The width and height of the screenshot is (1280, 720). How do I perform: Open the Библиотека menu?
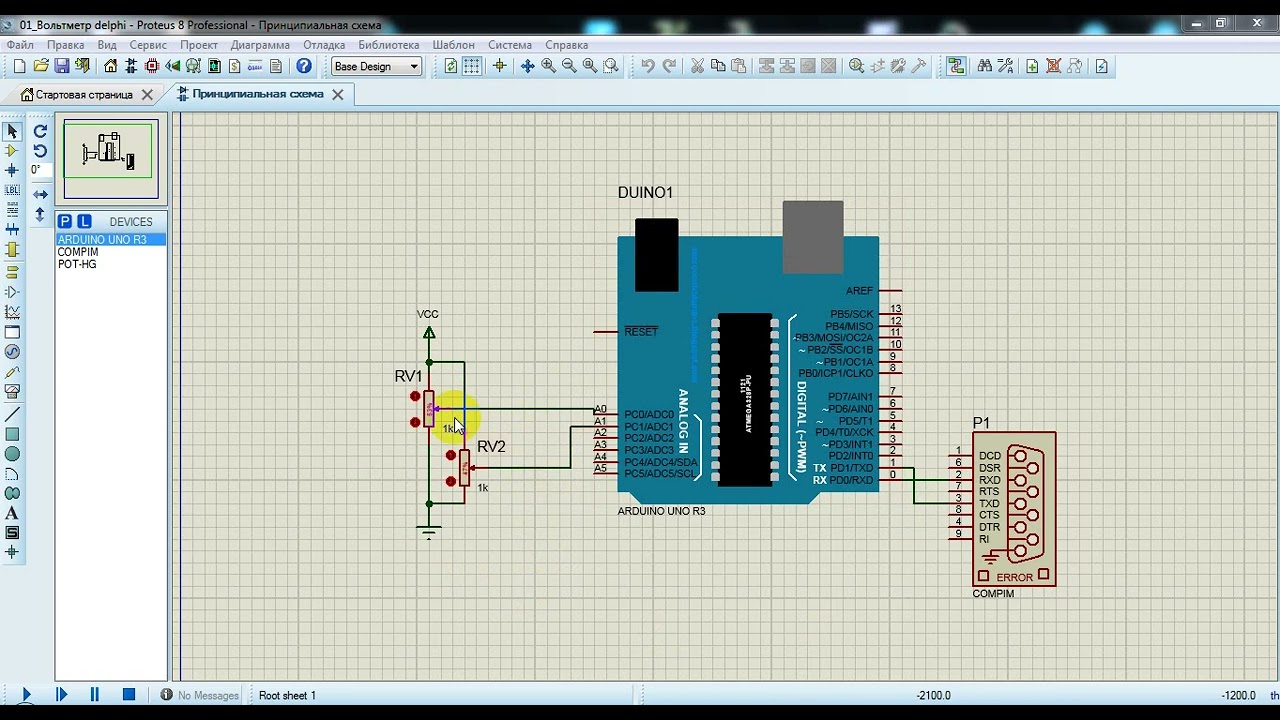click(x=389, y=45)
